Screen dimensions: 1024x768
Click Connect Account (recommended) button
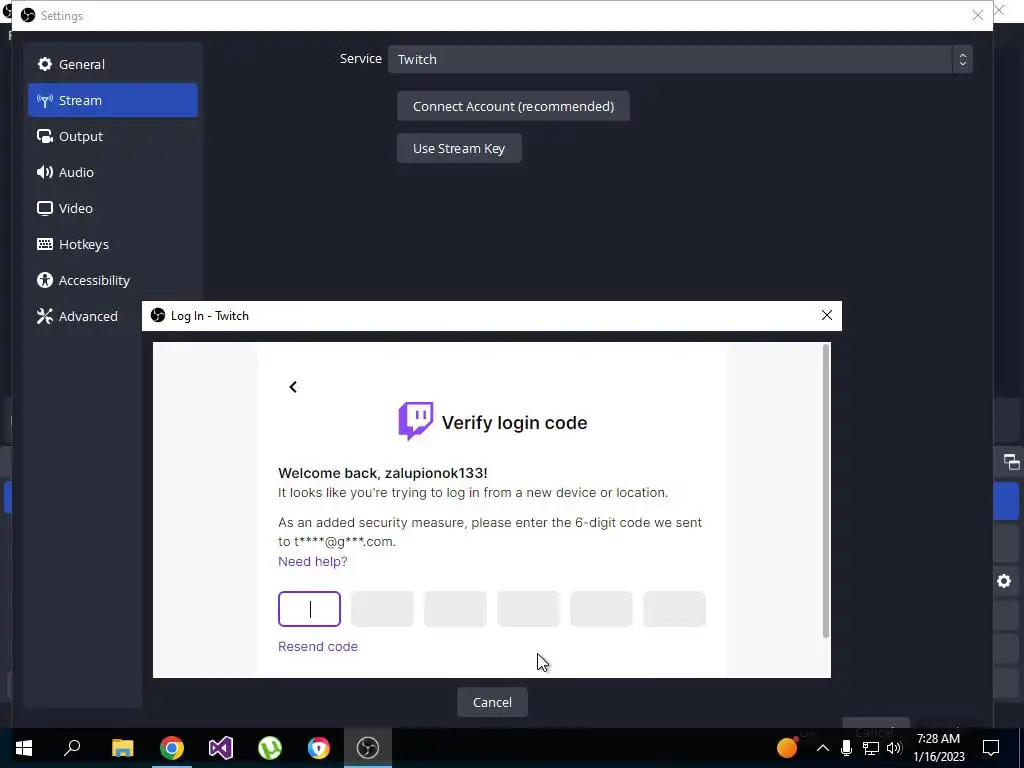(x=513, y=106)
